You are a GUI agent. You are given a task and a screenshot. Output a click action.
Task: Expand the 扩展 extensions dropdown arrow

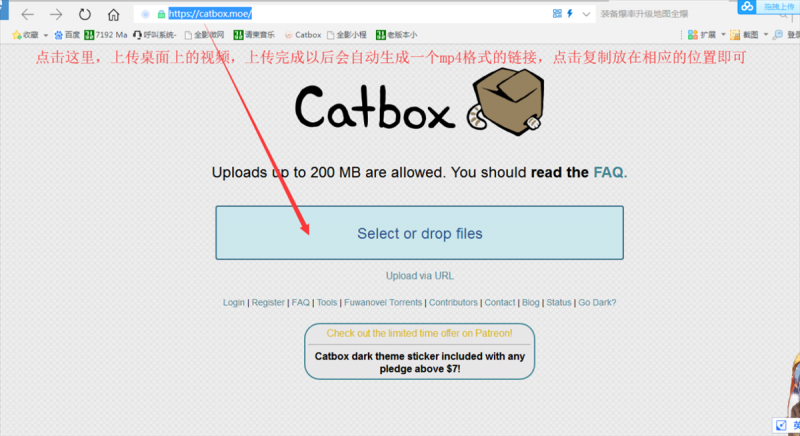coord(723,35)
